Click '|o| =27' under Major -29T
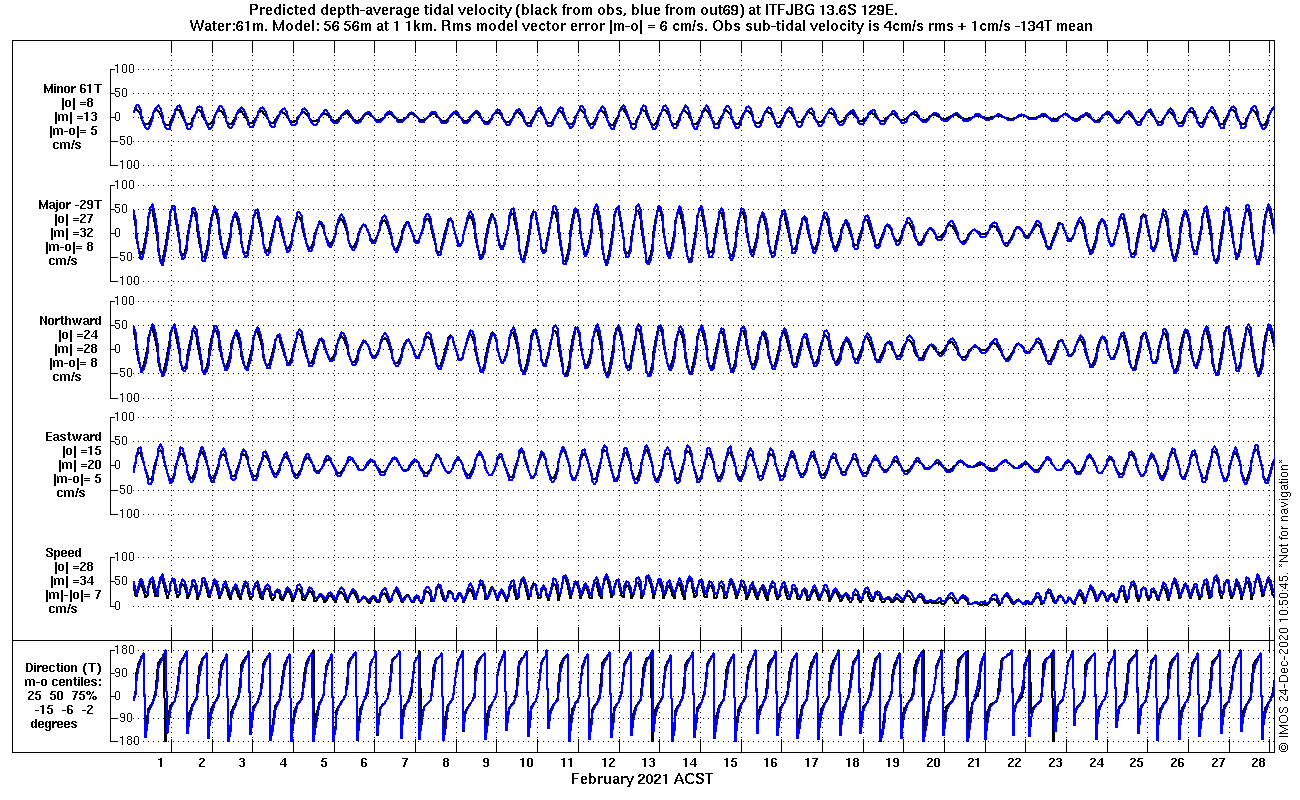Screen dimensions: 1300x800 click(x=74, y=219)
